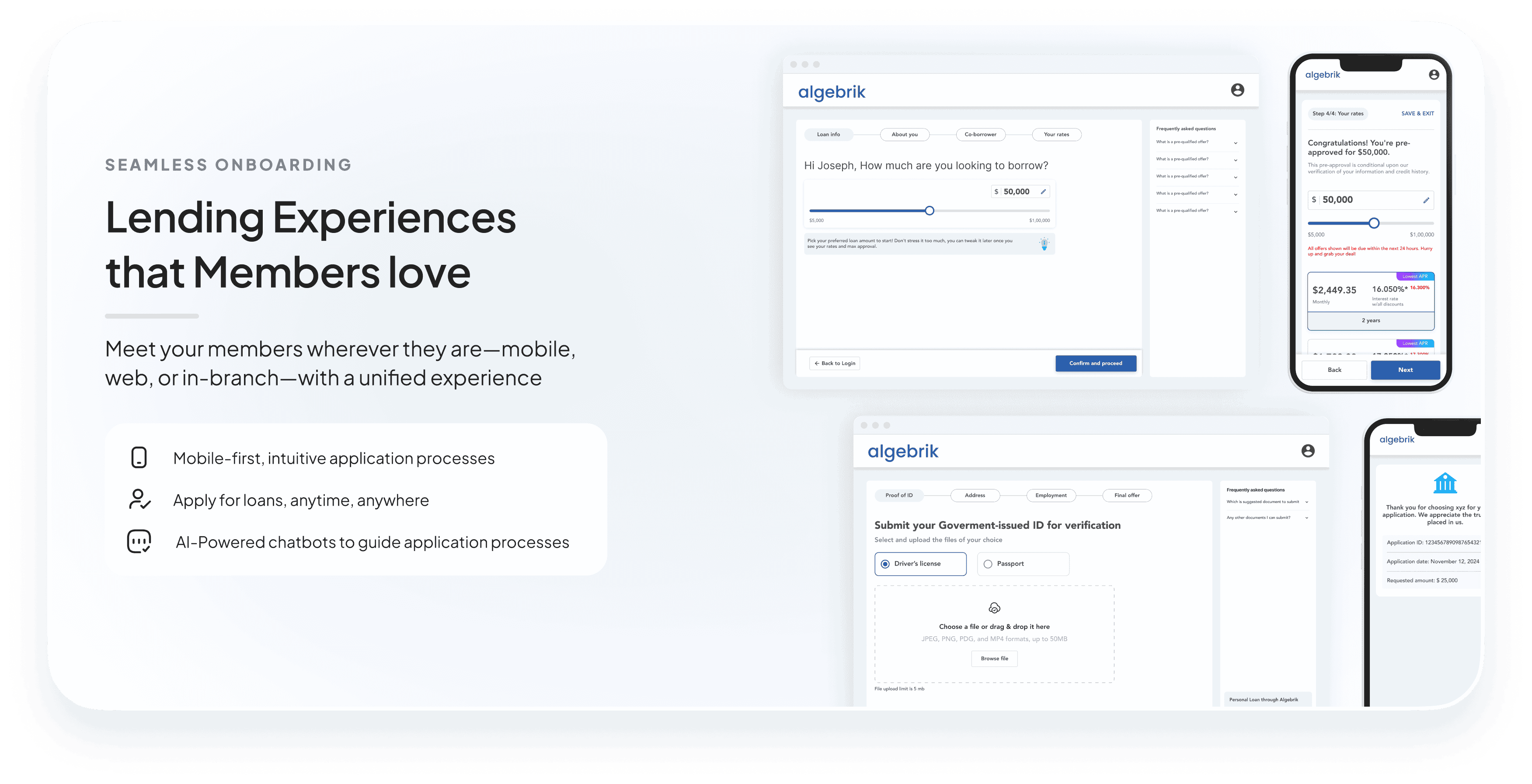Click 'Submit your Goverment-issued ID' heading

point(997,525)
